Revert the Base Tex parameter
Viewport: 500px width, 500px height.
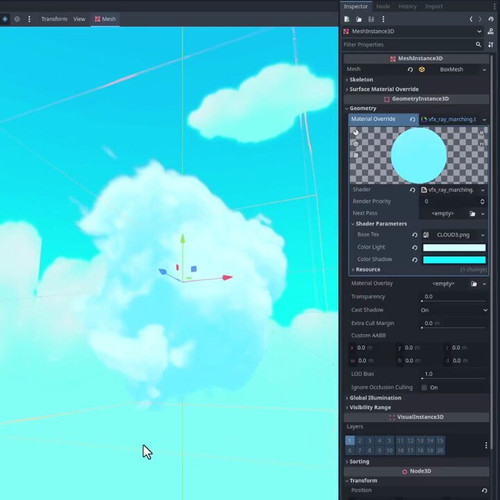click(415, 235)
